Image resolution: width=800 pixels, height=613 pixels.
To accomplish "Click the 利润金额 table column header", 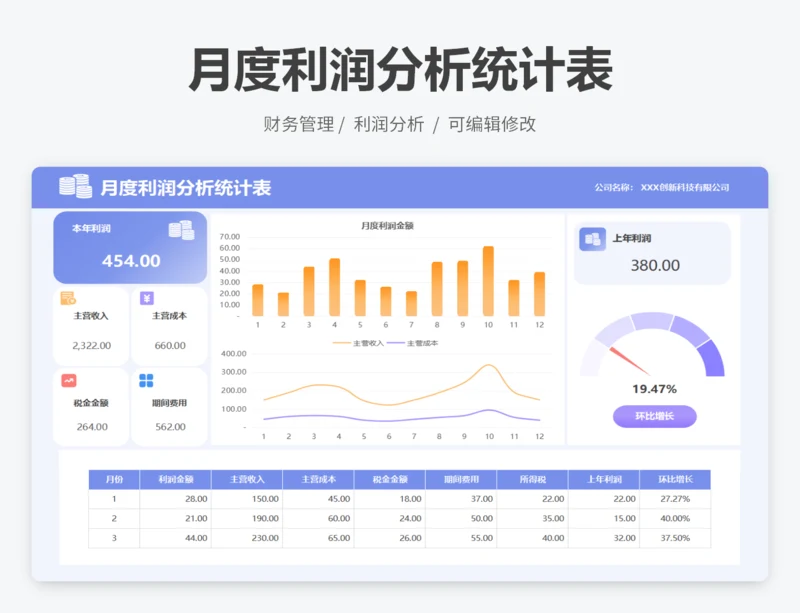I will pyautogui.click(x=176, y=479).
